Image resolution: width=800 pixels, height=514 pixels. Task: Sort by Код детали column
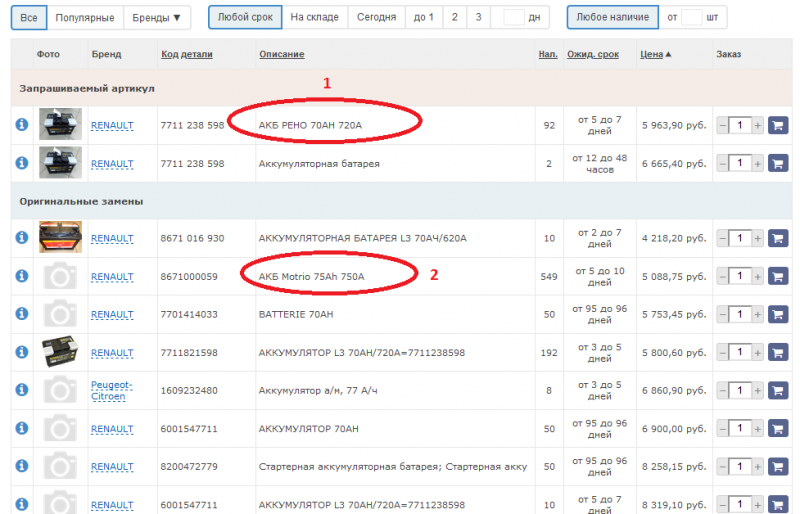[187, 54]
